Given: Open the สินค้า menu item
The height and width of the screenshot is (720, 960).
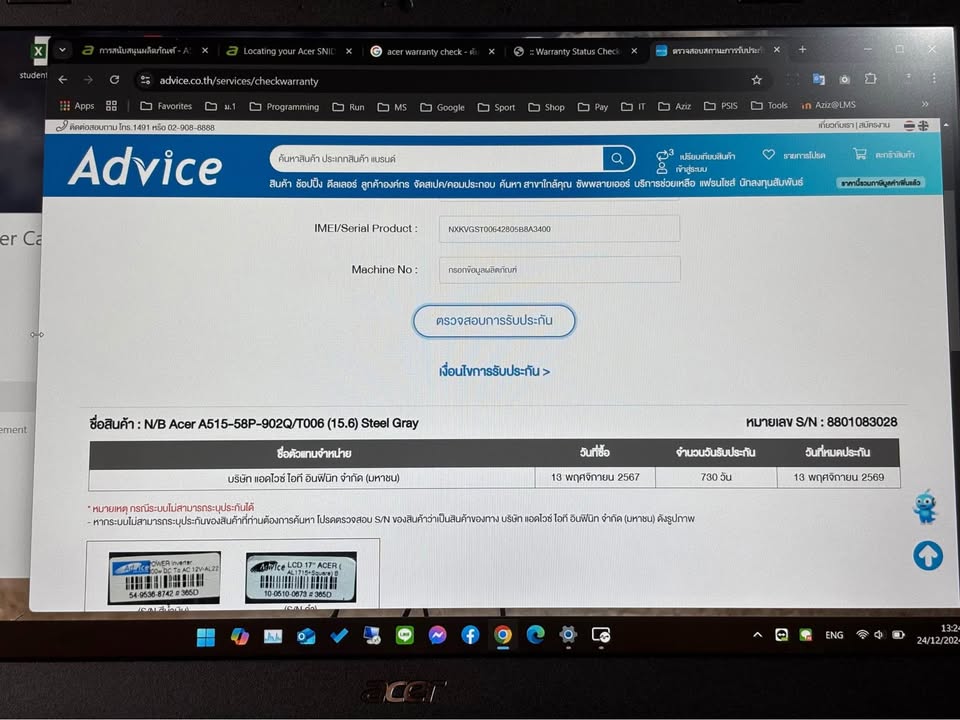Looking at the screenshot, I should point(280,184).
